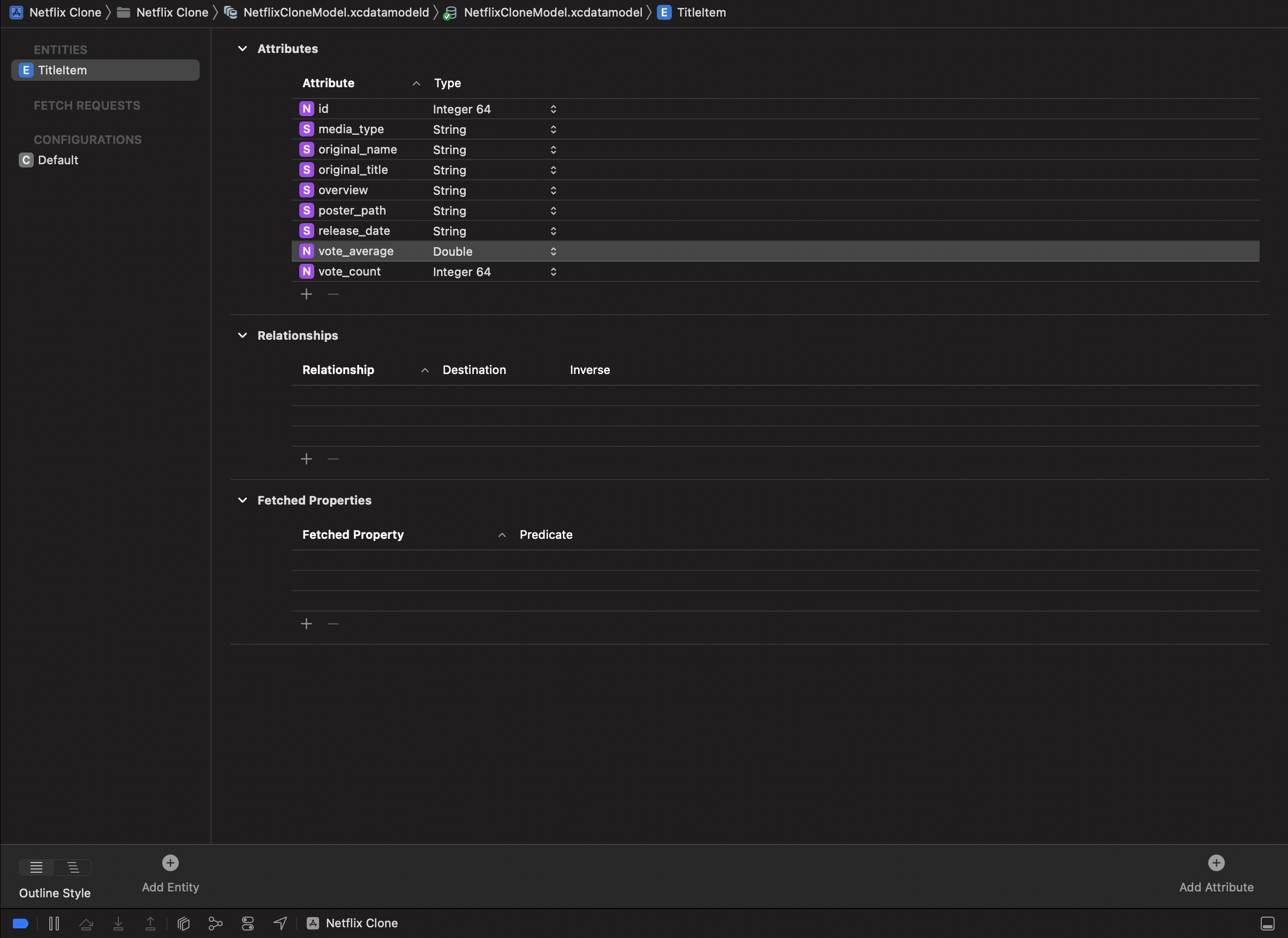Open the Debug View Hierarchy icon
The height and width of the screenshot is (938, 1288).
click(x=184, y=922)
